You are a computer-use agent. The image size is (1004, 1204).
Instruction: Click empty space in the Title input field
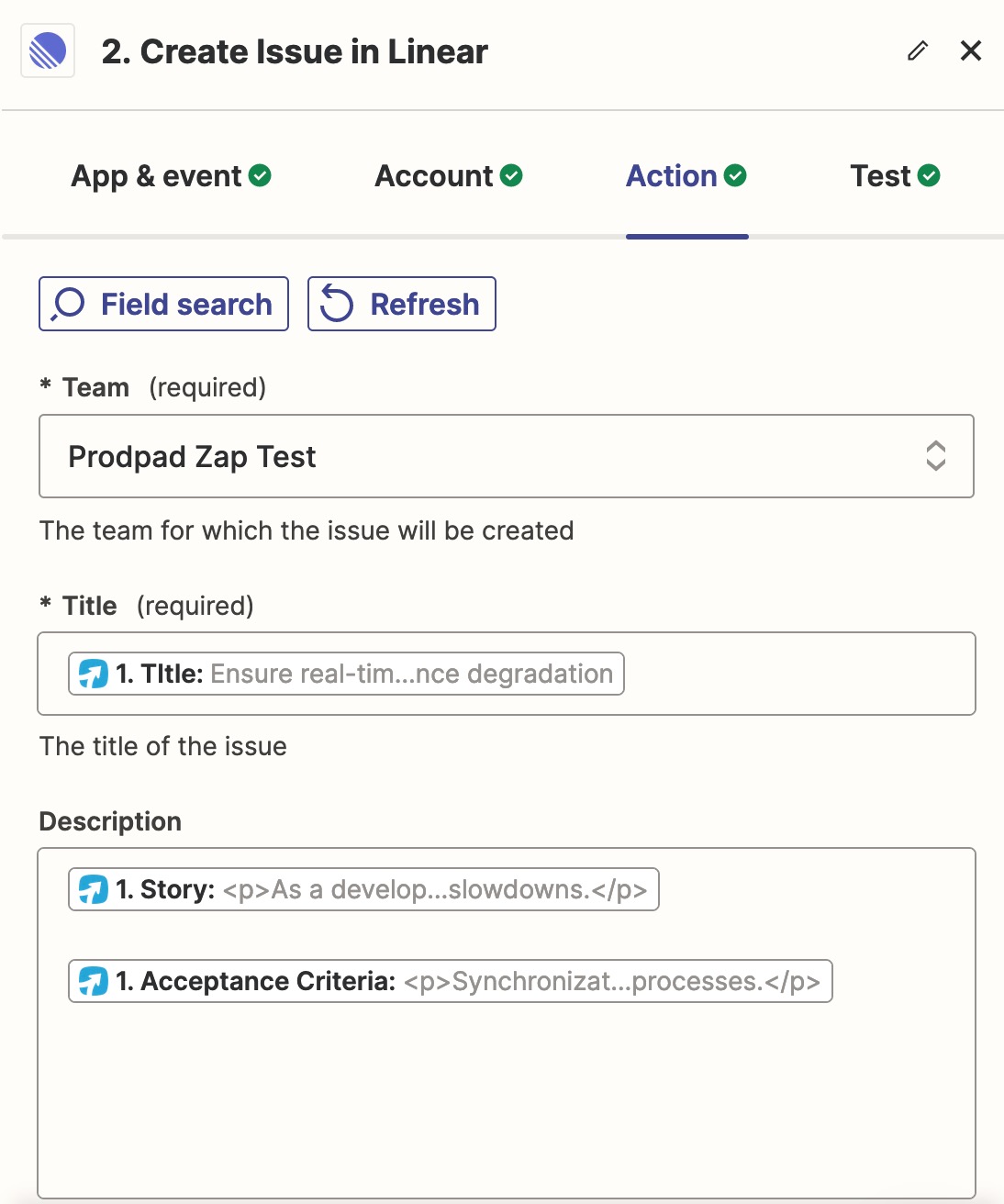[798, 674]
